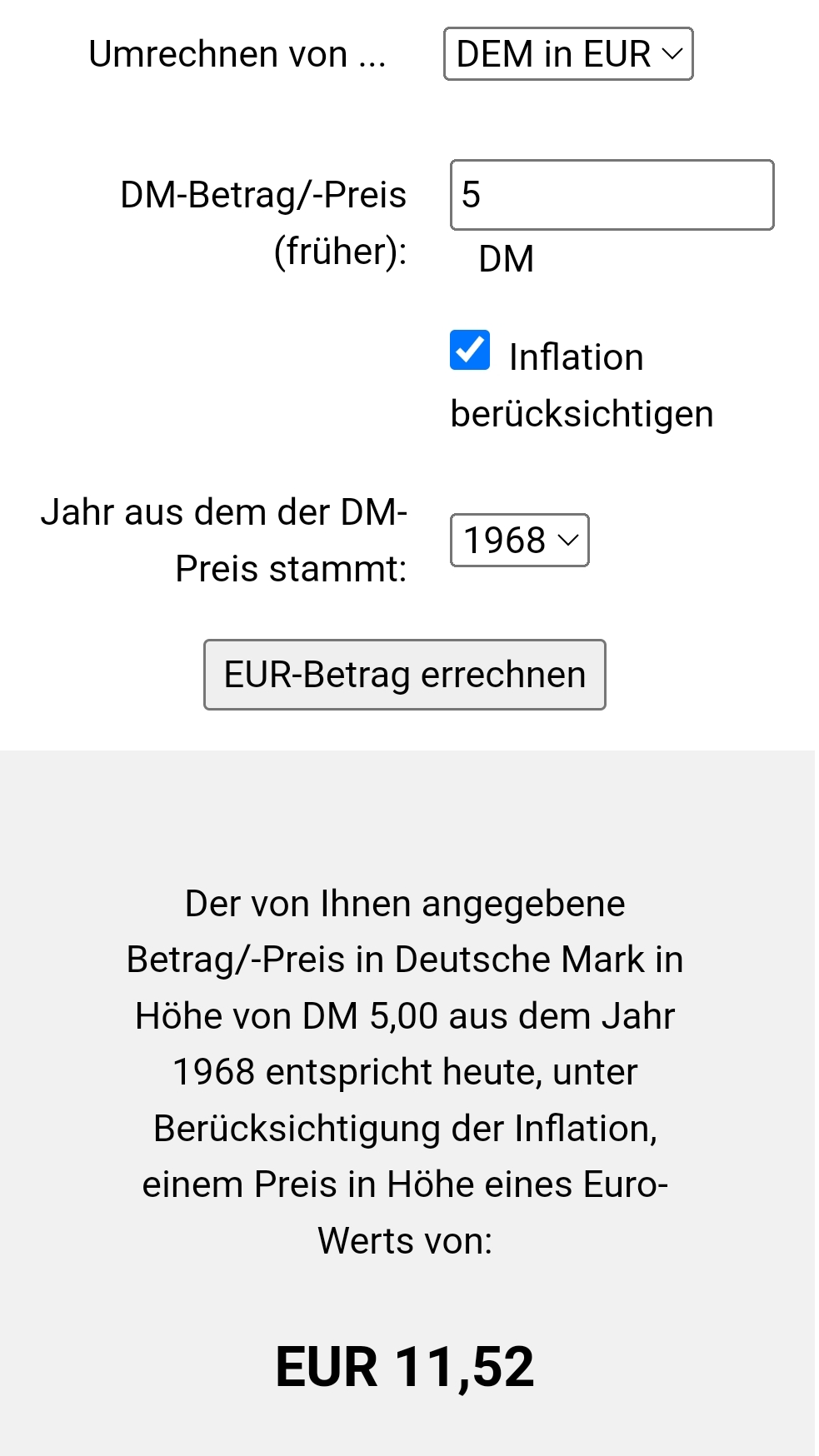Image resolution: width=819 pixels, height=1456 pixels.
Task: Focus the DM amount input field
Action: [x=612, y=195]
